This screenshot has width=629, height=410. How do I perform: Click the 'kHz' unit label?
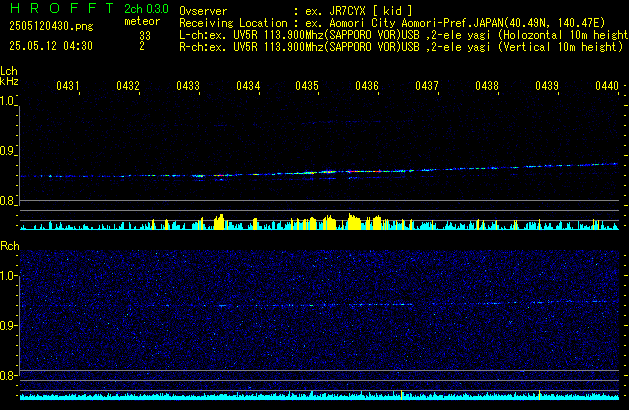[x=9, y=81]
